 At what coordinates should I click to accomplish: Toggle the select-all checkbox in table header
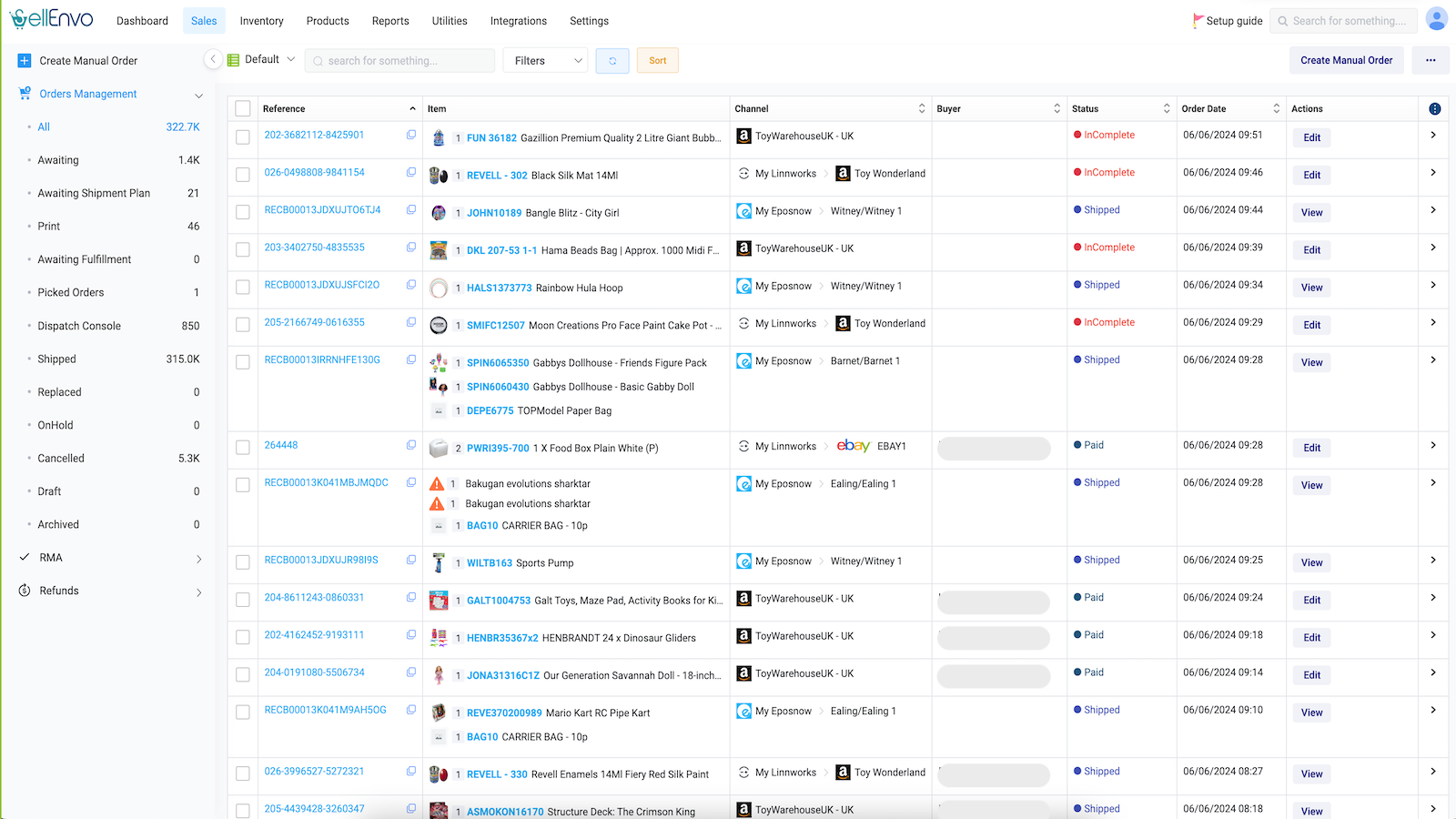pyautogui.click(x=243, y=109)
